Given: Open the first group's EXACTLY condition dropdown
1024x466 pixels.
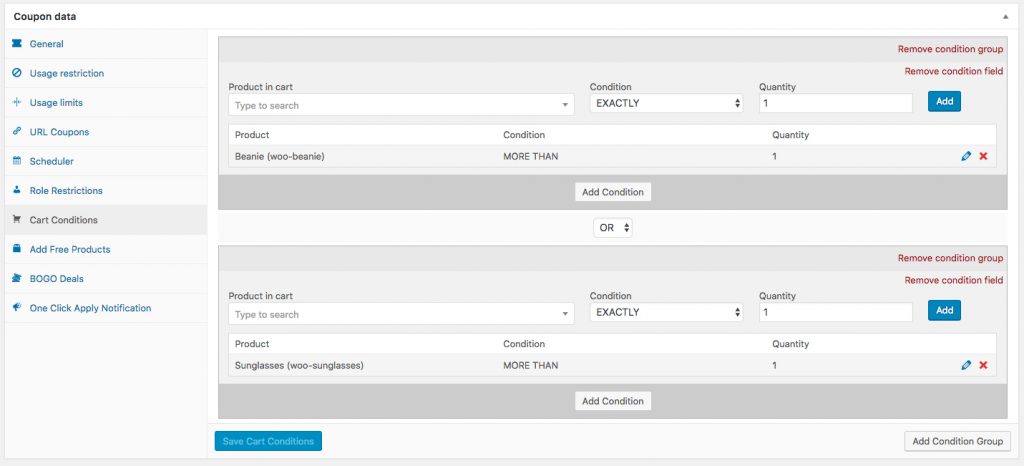Looking at the screenshot, I should (666, 103).
